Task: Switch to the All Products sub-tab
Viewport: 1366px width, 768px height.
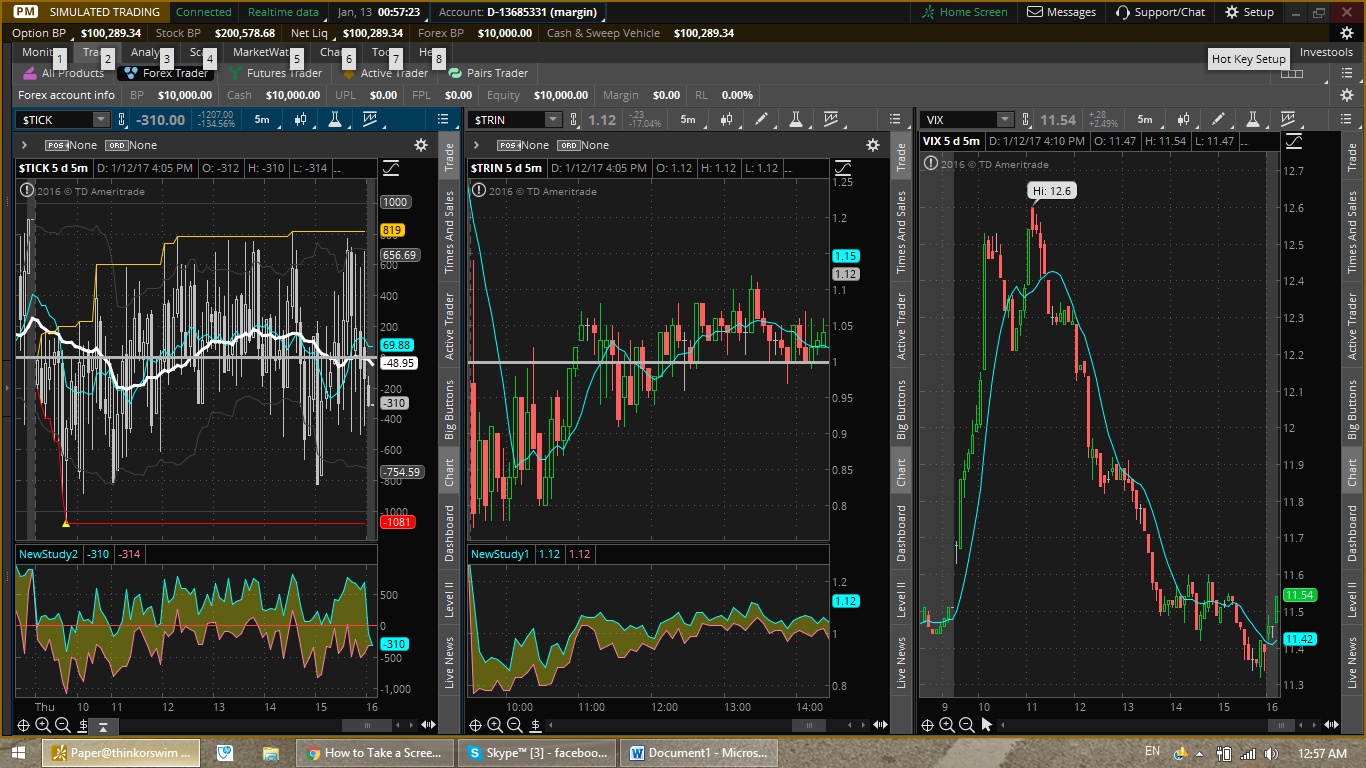Action: [63, 73]
